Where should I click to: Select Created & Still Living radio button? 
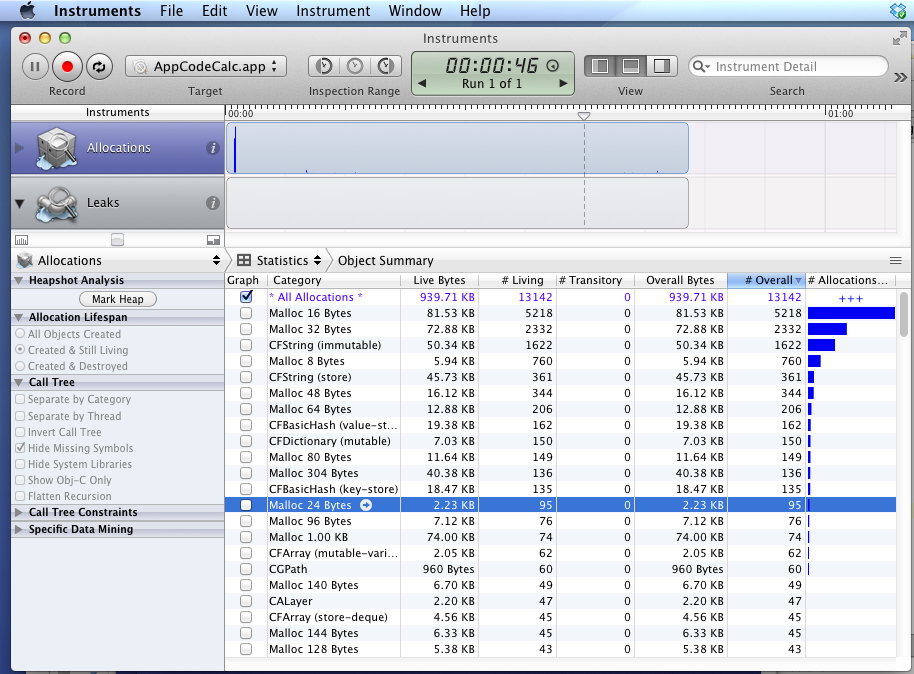pos(20,350)
